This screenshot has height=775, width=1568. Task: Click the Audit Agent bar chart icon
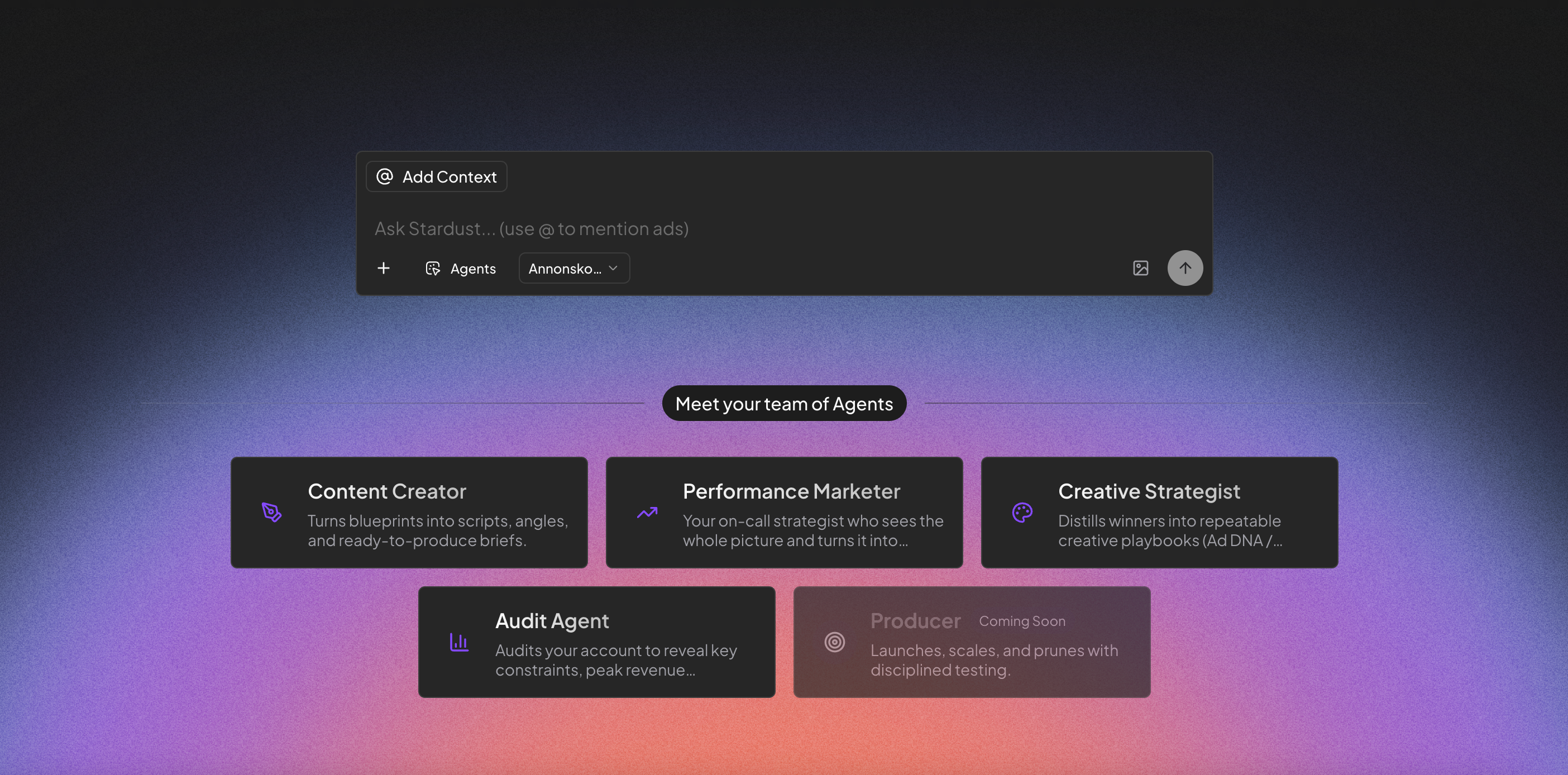point(459,642)
